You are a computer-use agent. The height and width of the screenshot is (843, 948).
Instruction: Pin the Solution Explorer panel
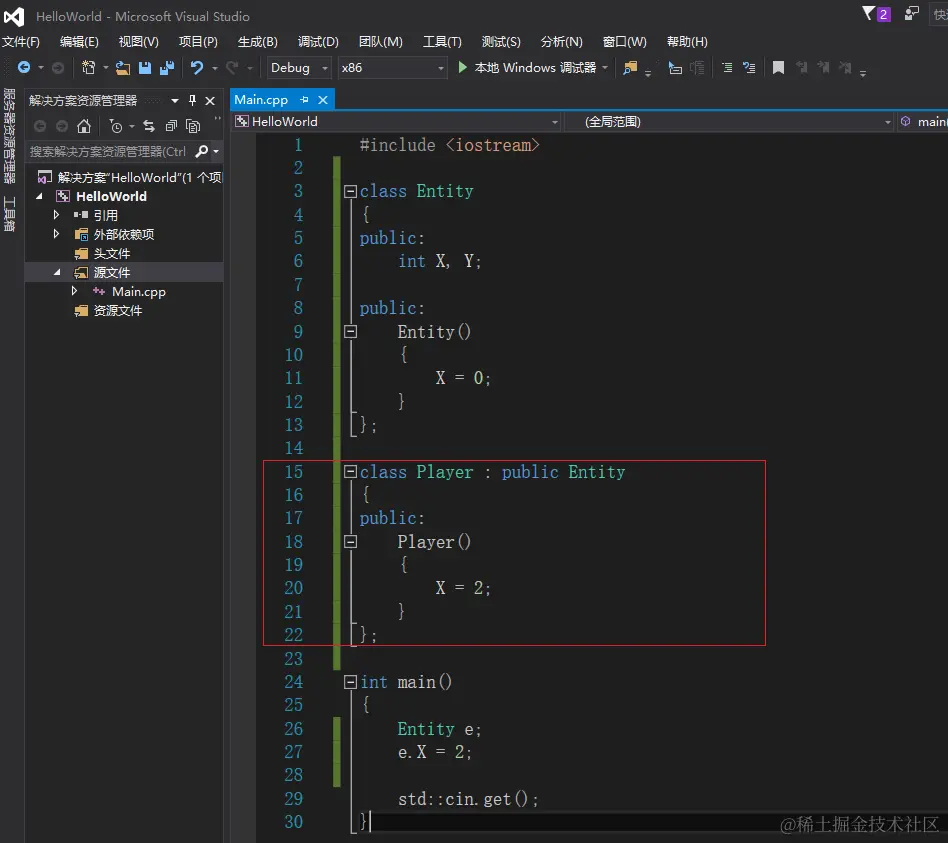click(x=192, y=100)
